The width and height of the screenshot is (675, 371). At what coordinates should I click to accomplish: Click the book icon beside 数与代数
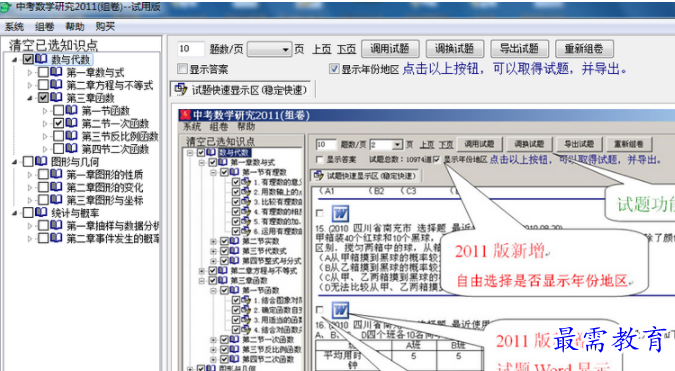coord(41,59)
